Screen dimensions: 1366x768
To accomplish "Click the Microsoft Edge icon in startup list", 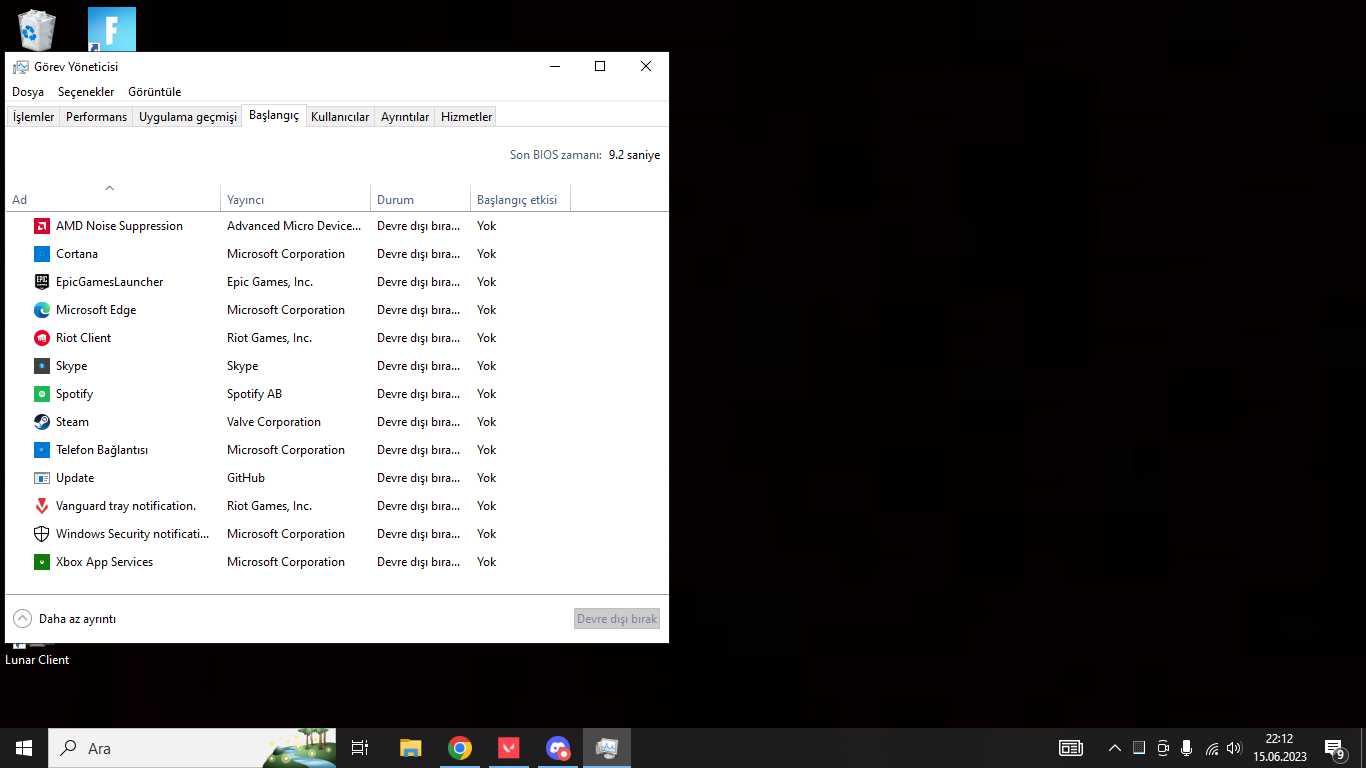I will (x=42, y=310).
